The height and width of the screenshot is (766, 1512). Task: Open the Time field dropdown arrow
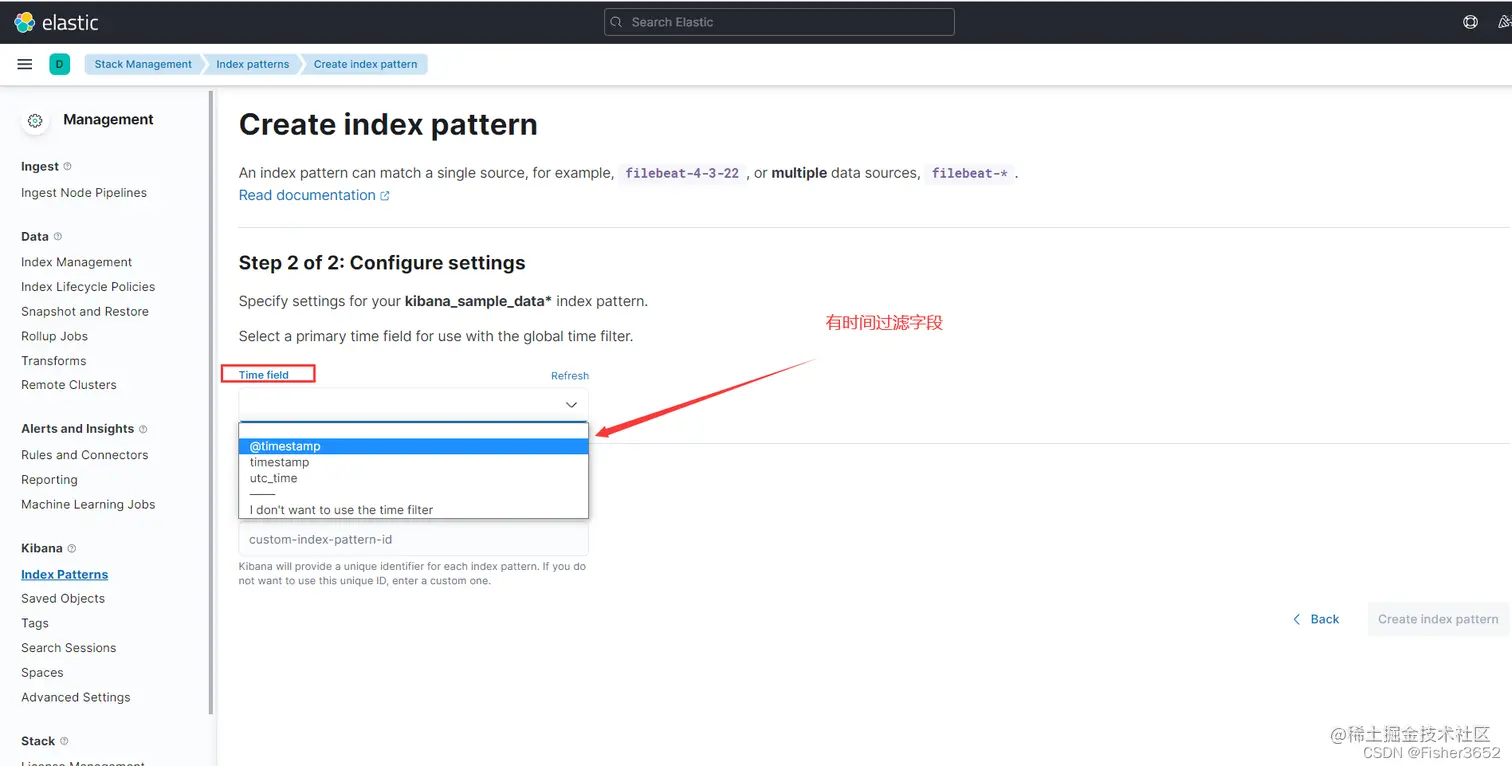point(571,404)
